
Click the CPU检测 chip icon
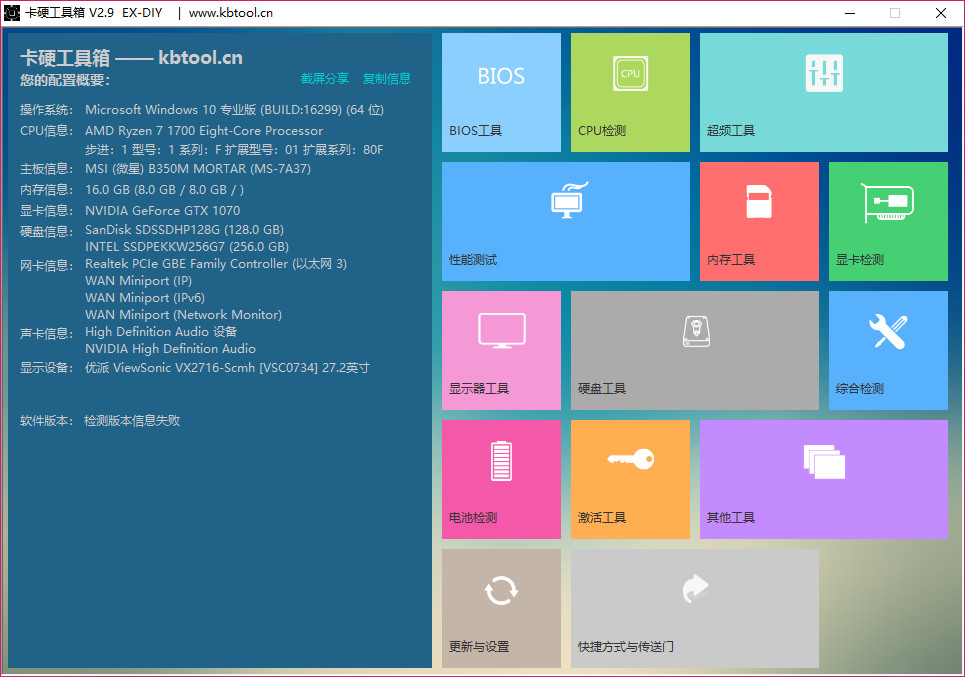click(630, 74)
